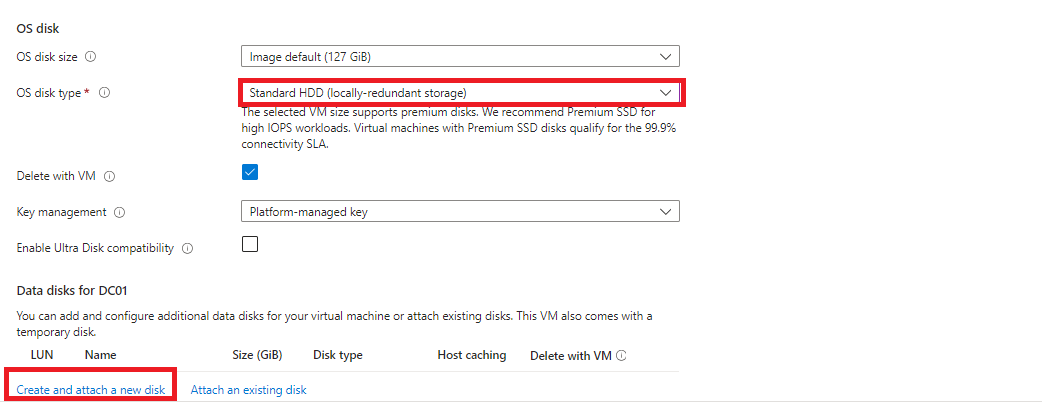This screenshot has width=1042, height=406.
Task: Click the Disk type column header
Action: click(x=338, y=355)
